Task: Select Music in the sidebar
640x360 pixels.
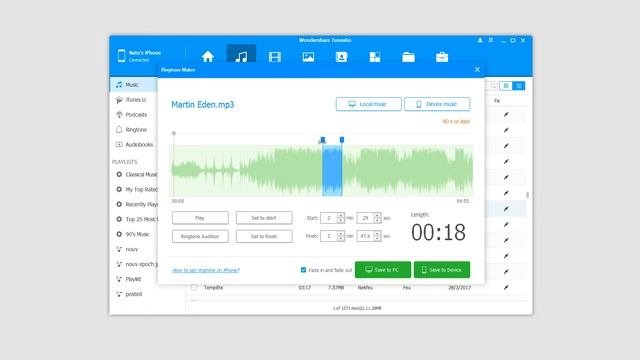Action: (x=133, y=84)
